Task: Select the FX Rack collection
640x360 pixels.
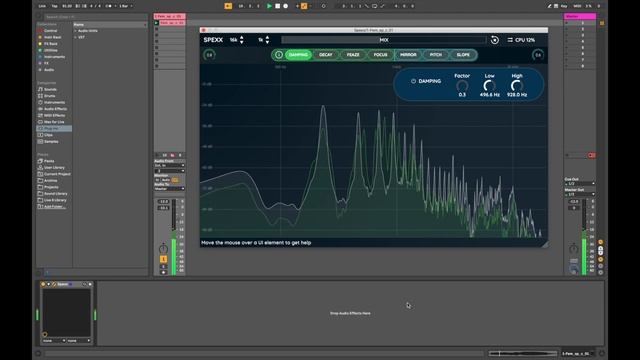Action: click(x=51, y=44)
